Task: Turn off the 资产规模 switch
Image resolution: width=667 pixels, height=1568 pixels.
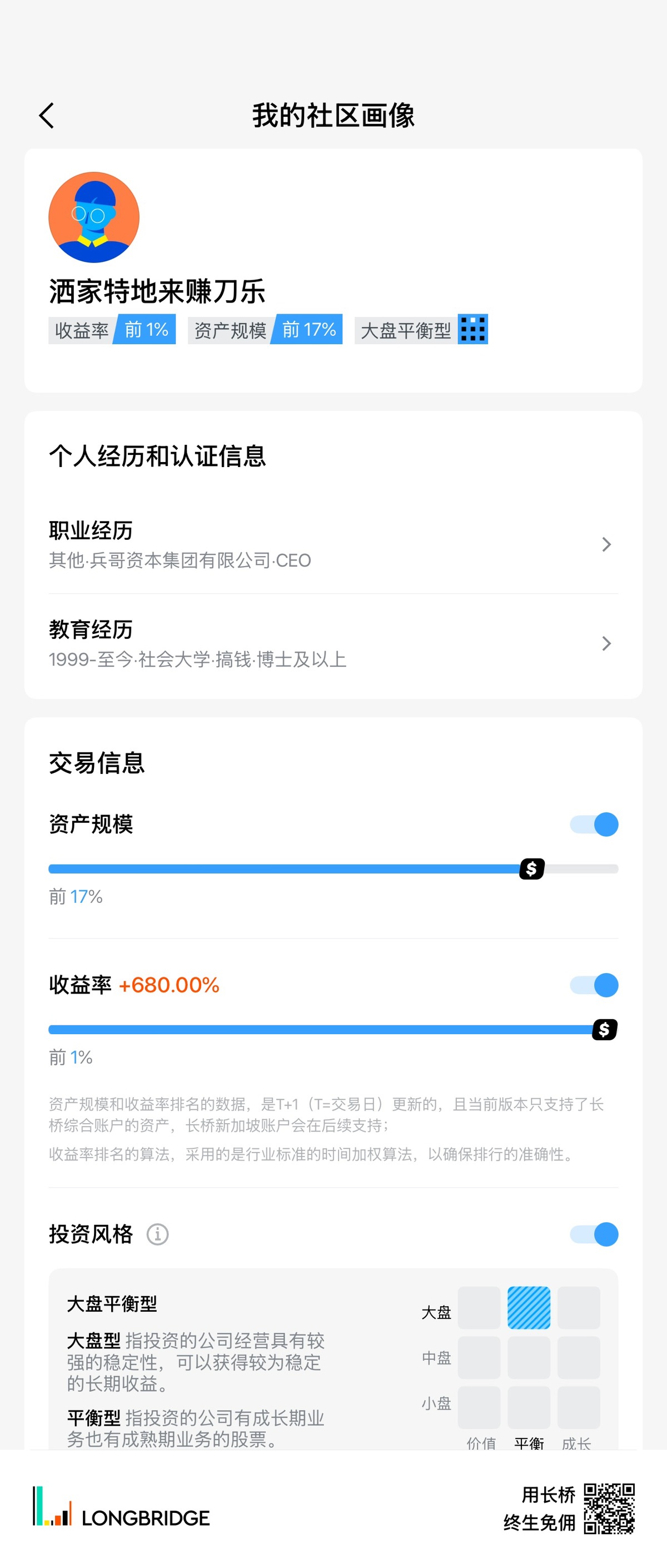Action: click(x=594, y=825)
